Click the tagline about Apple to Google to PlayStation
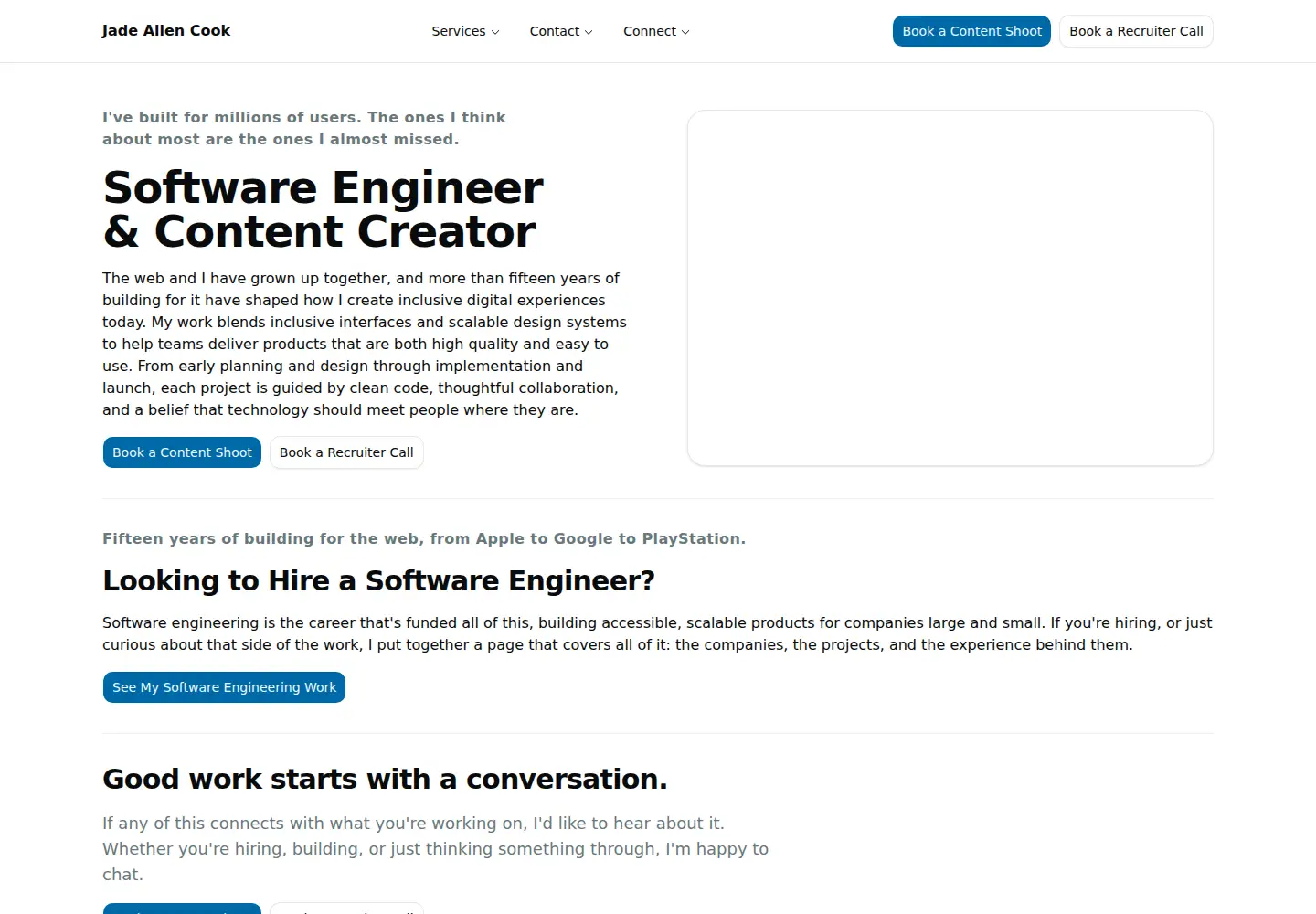The width and height of the screenshot is (1316, 914). point(424,538)
